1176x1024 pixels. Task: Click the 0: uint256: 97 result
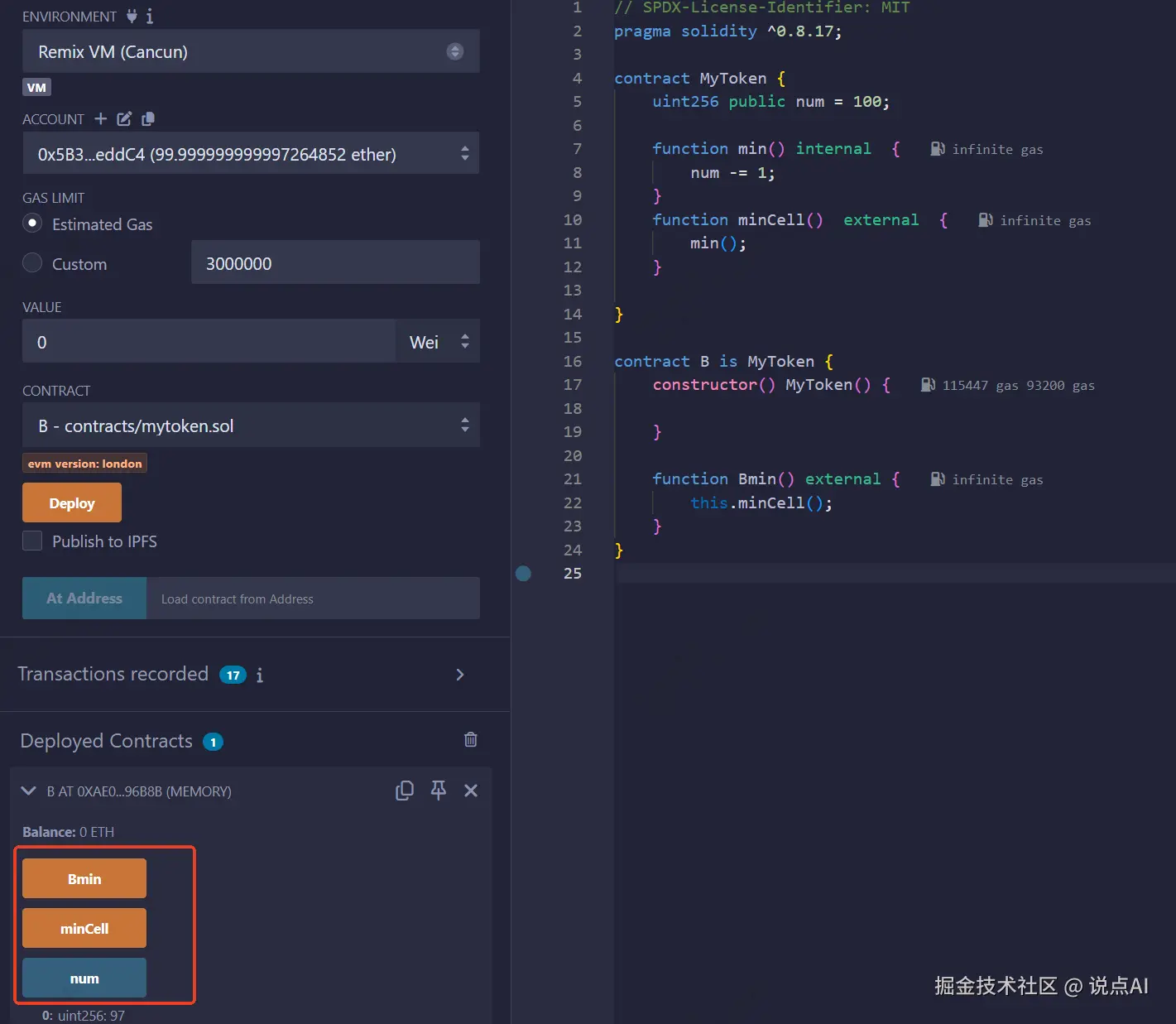click(84, 1015)
